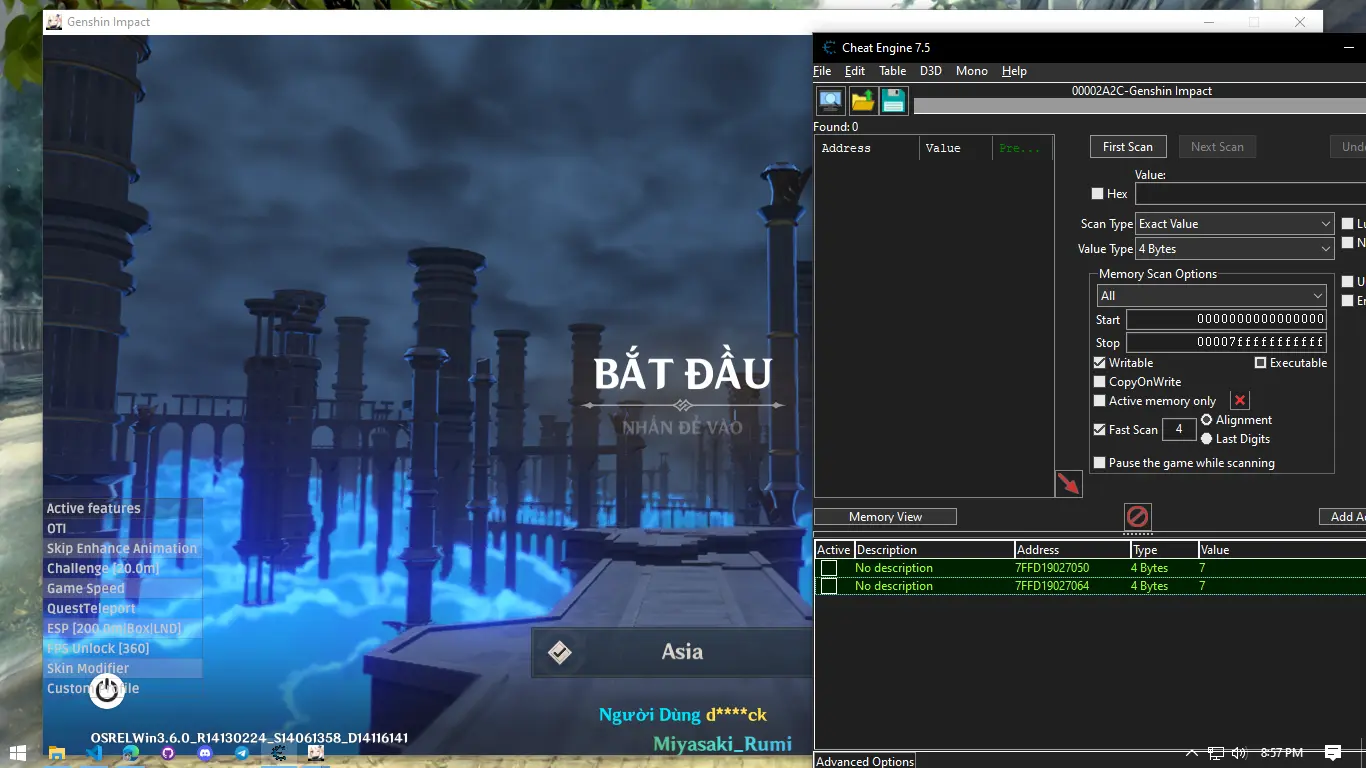Expand the memory region dropdown showing All

click(x=1212, y=296)
